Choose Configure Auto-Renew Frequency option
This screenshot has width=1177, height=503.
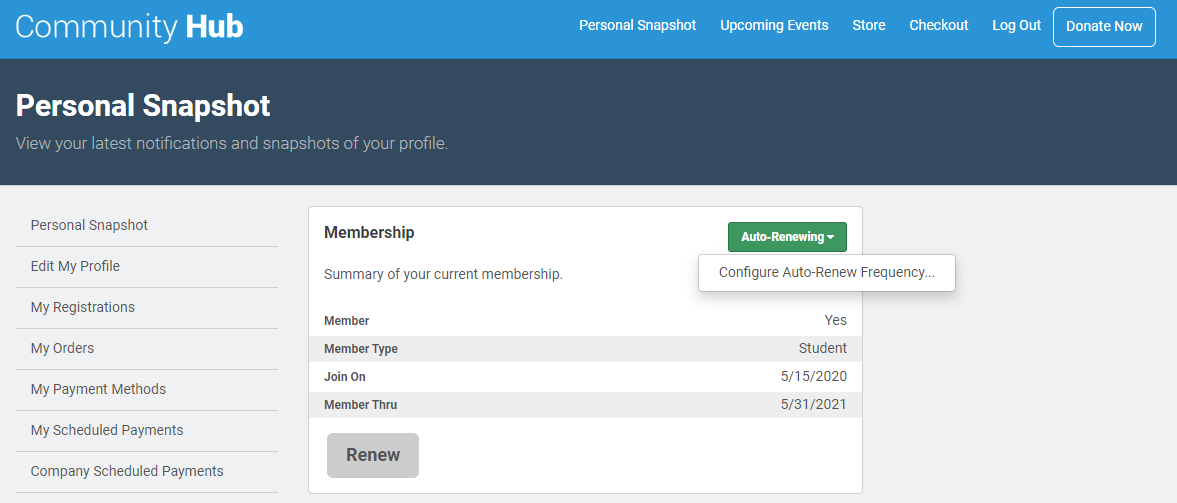826,272
